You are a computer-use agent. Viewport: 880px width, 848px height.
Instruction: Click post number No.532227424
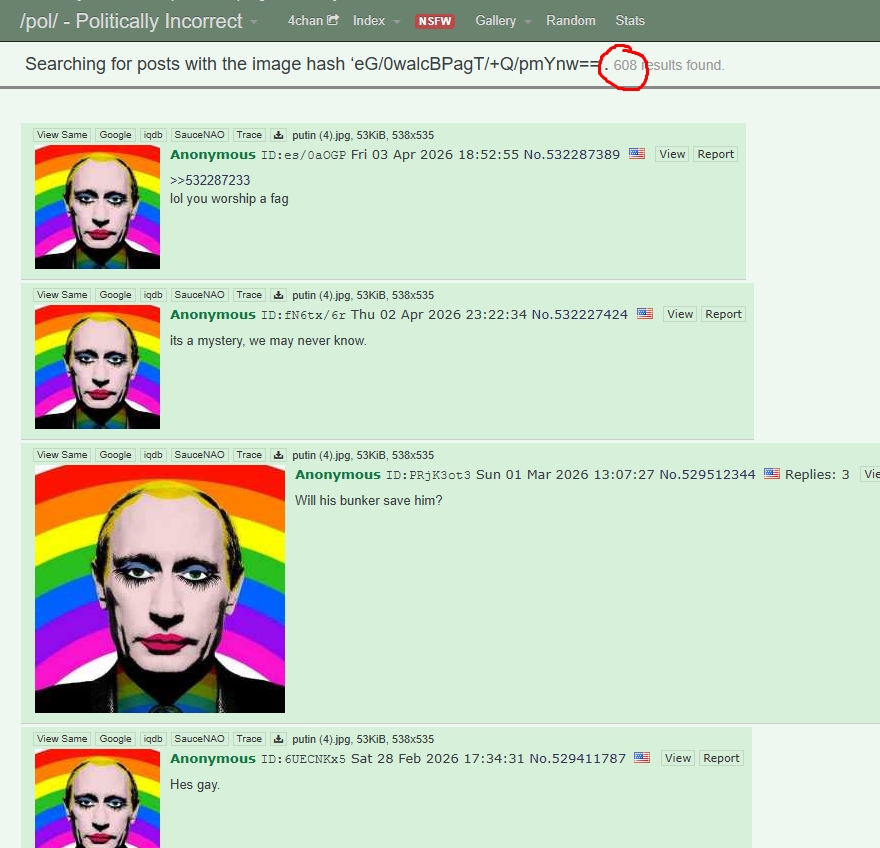pos(580,315)
